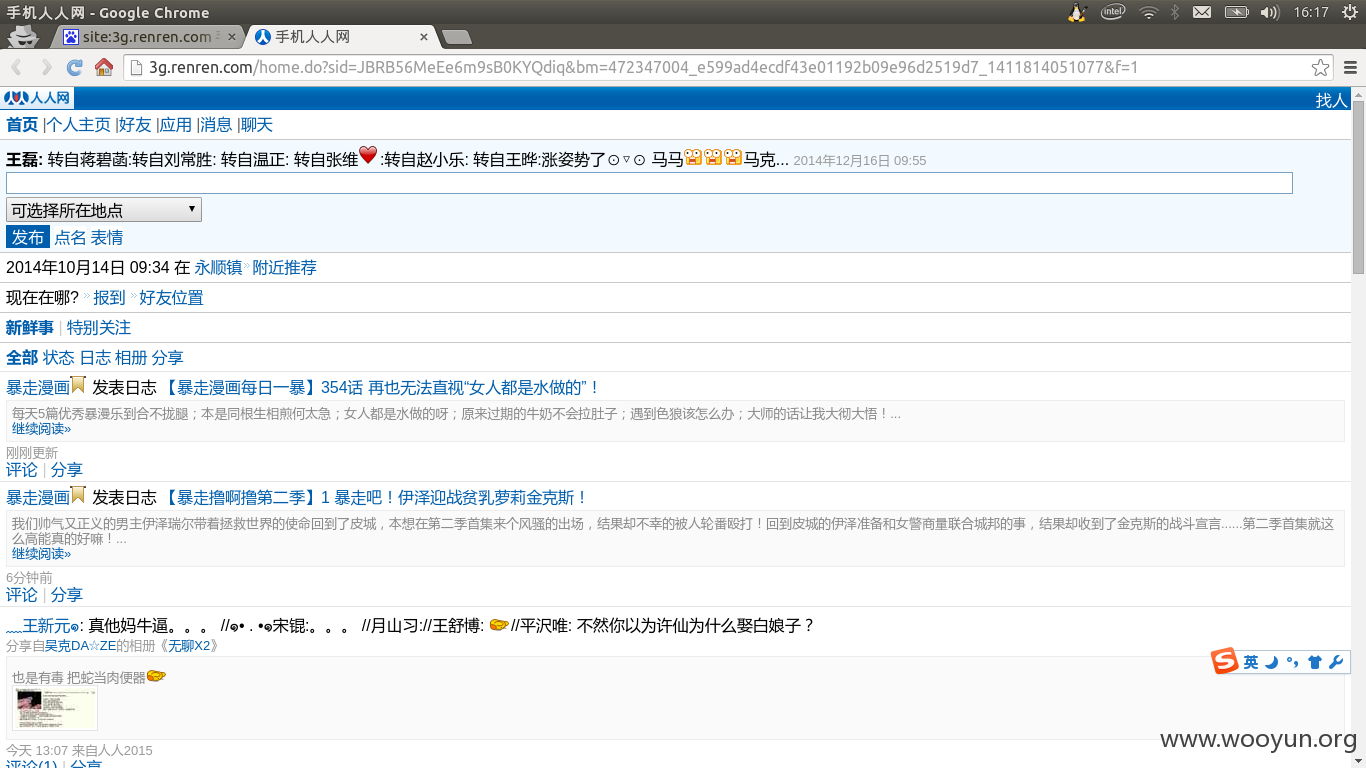The width and height of the screenshot is (1366, 768).
Task: Open the system power gear menu
Action: point(1350,12)
